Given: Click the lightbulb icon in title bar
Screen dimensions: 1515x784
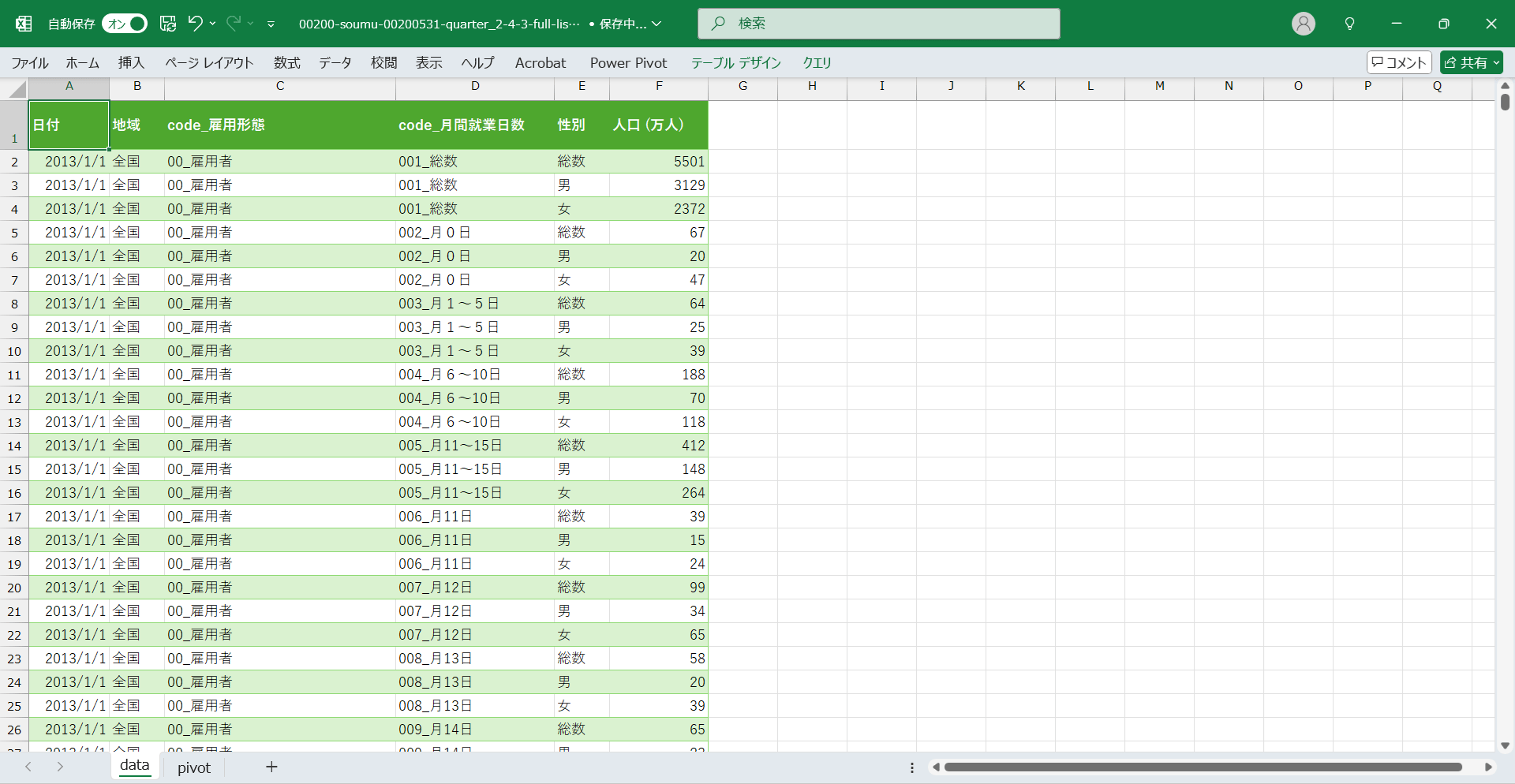Looking at the screenshot, I should (x=1349, y=24).
